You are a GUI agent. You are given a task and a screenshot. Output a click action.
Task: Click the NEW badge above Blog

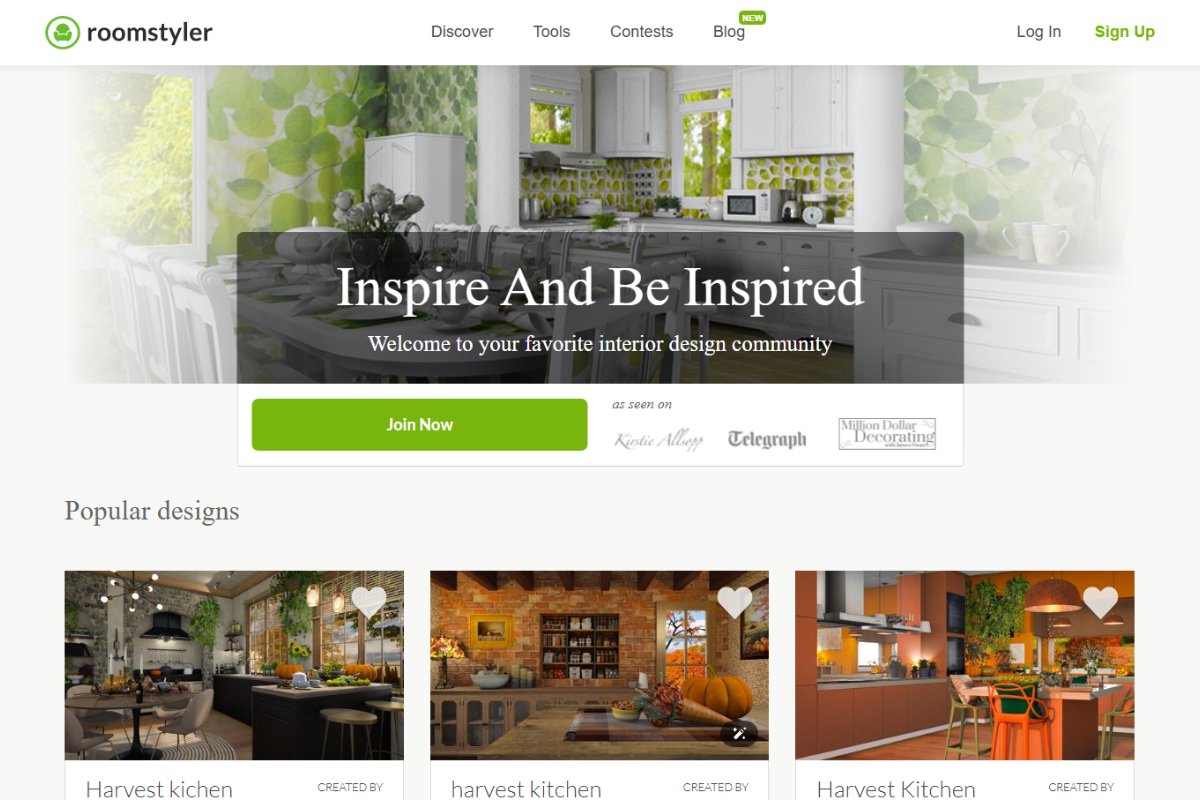[752, 18]
